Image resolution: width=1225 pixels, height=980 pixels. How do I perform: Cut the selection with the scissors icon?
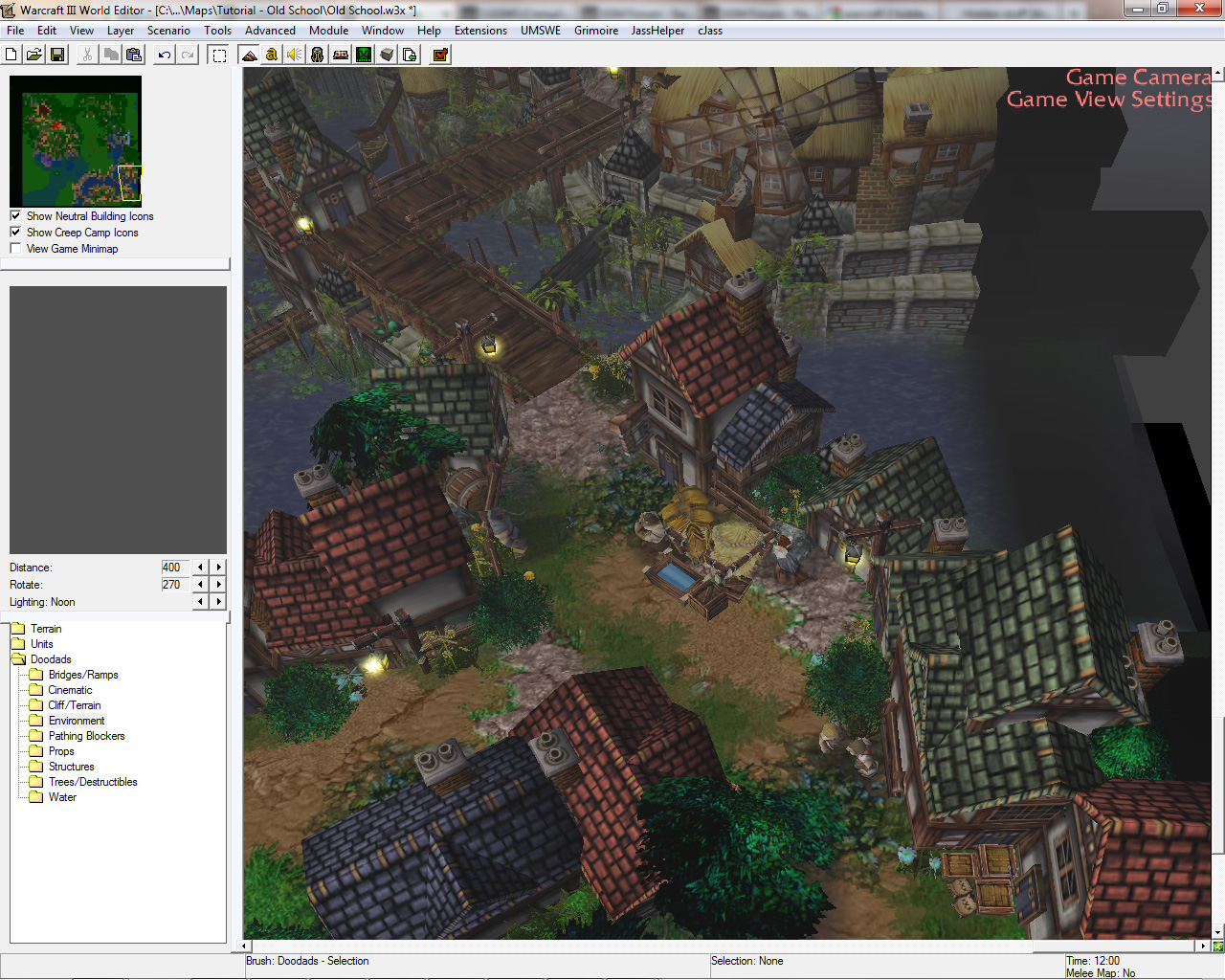(87, 55)
